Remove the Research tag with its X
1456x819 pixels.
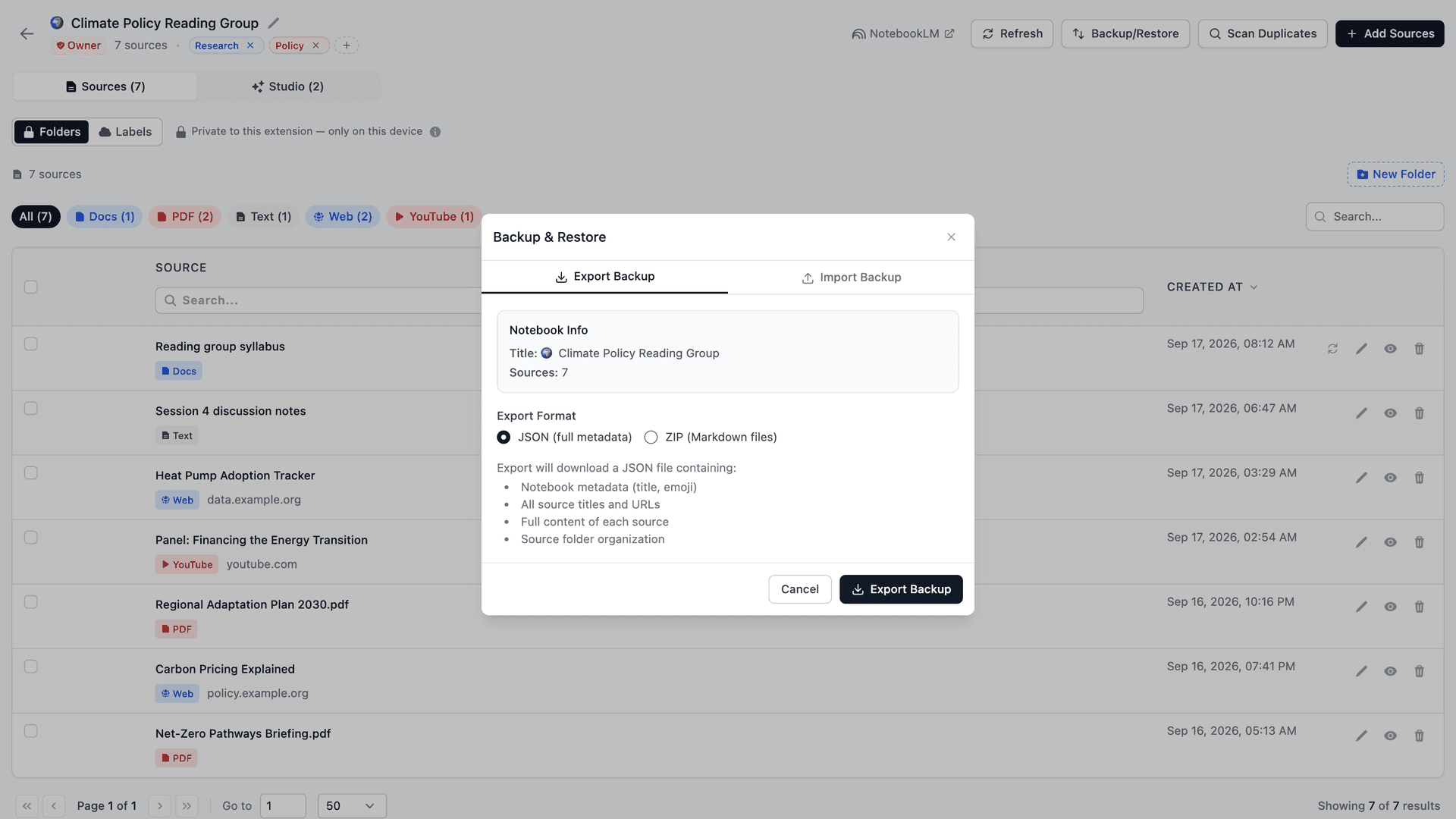(x=250, y=45)
